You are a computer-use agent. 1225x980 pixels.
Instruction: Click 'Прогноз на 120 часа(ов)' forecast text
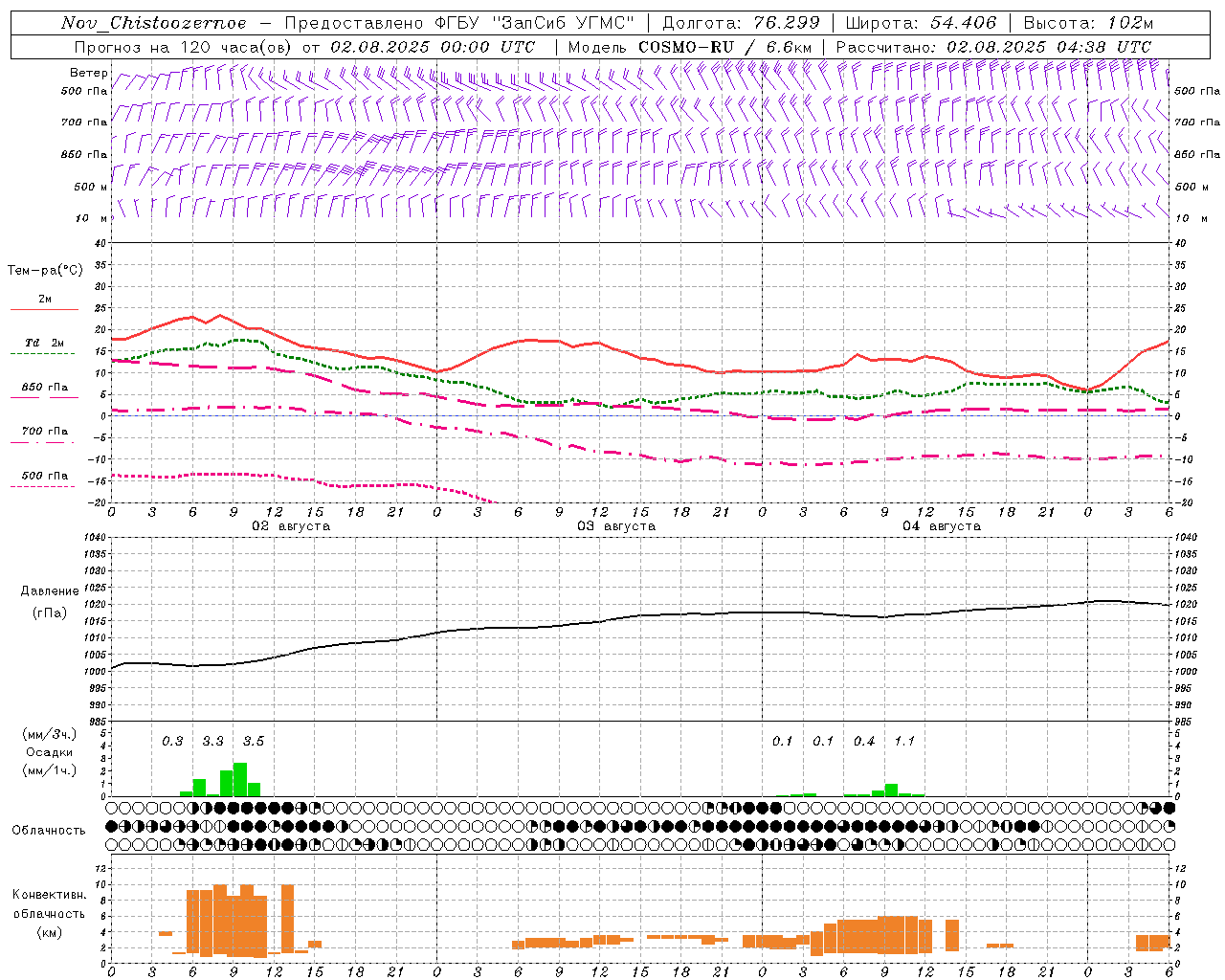click(x=184, y=47)
